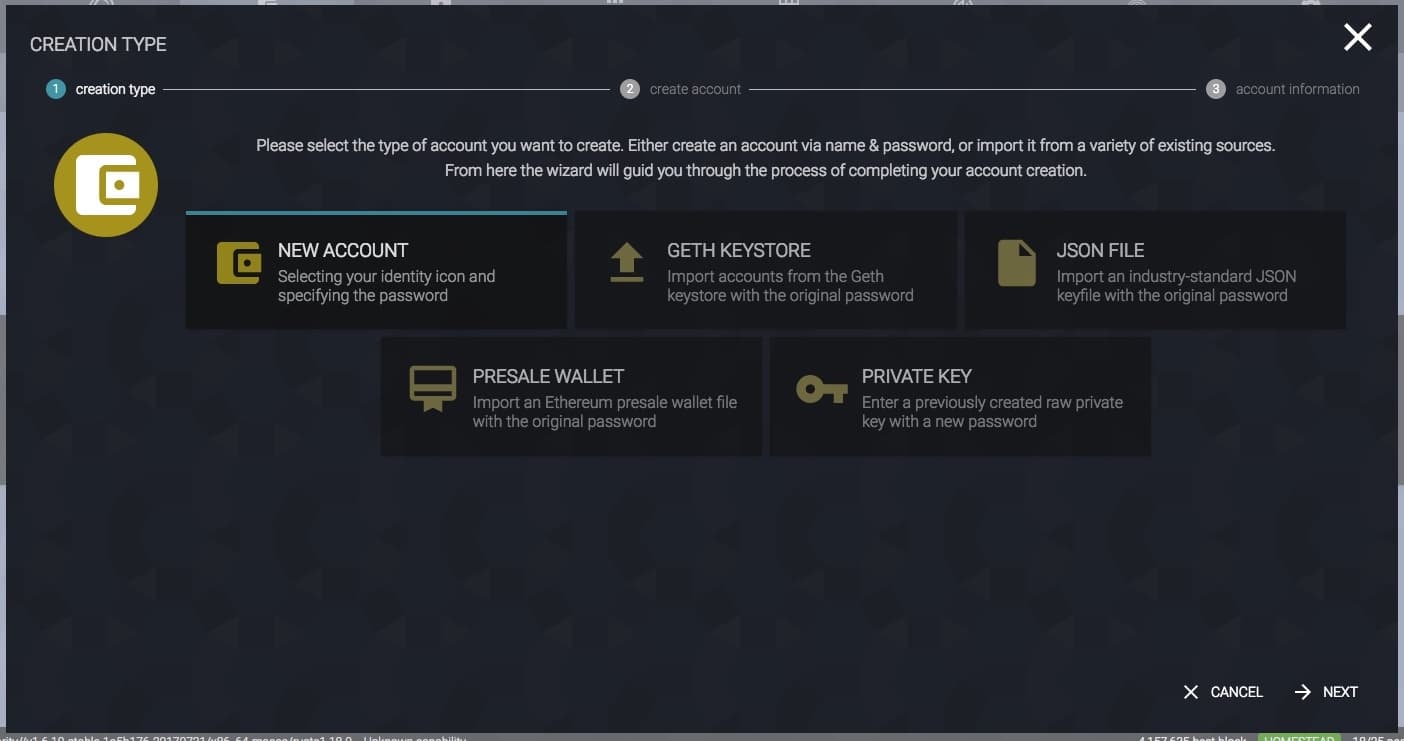Image resolution: width=1404 pixels, height=741 pixels.
Task: Click the large round gold wallet icon
Action: coord(106,185)
